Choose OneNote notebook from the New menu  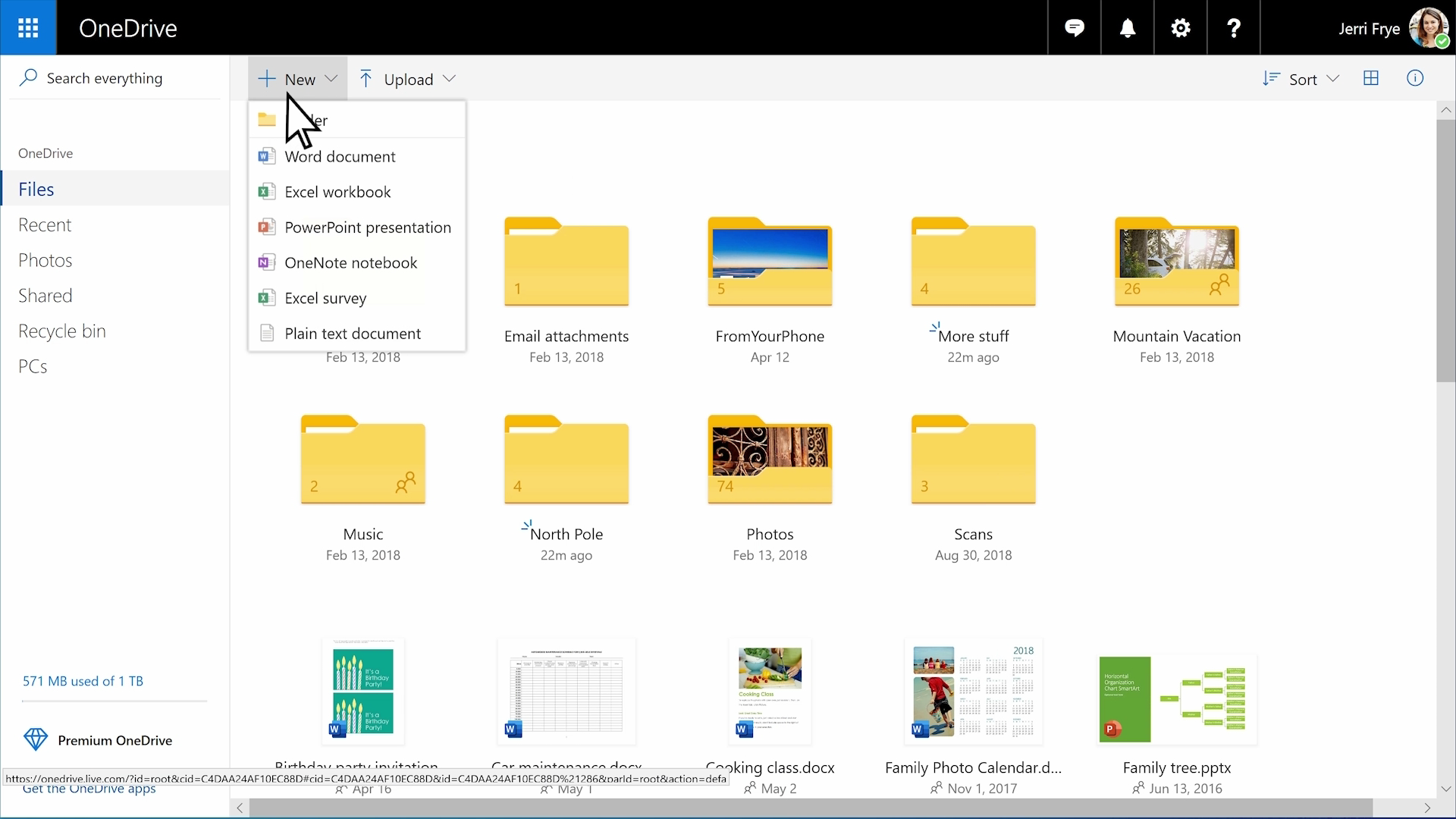coord(356,262)
